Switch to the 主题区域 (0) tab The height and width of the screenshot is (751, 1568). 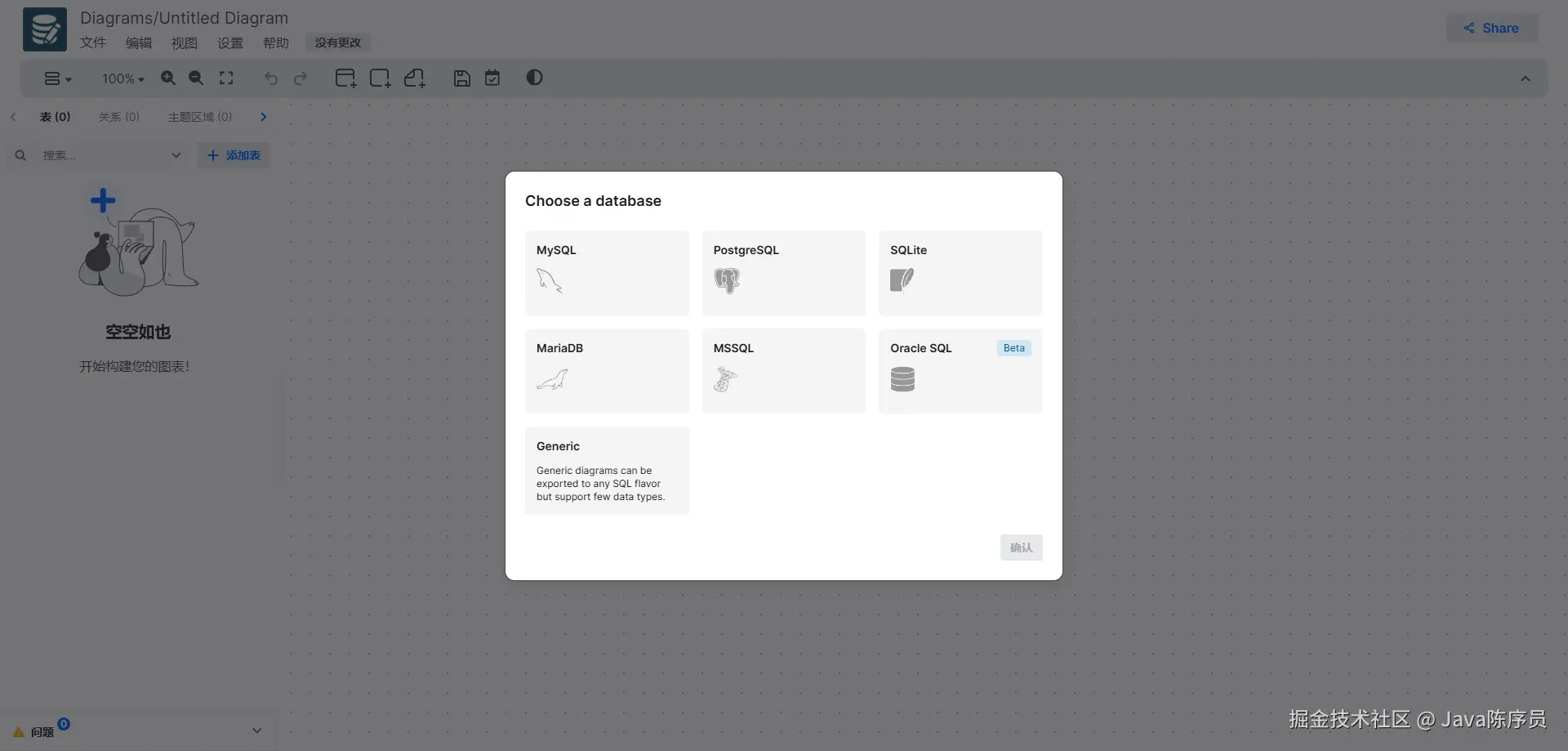click(200, 117)
